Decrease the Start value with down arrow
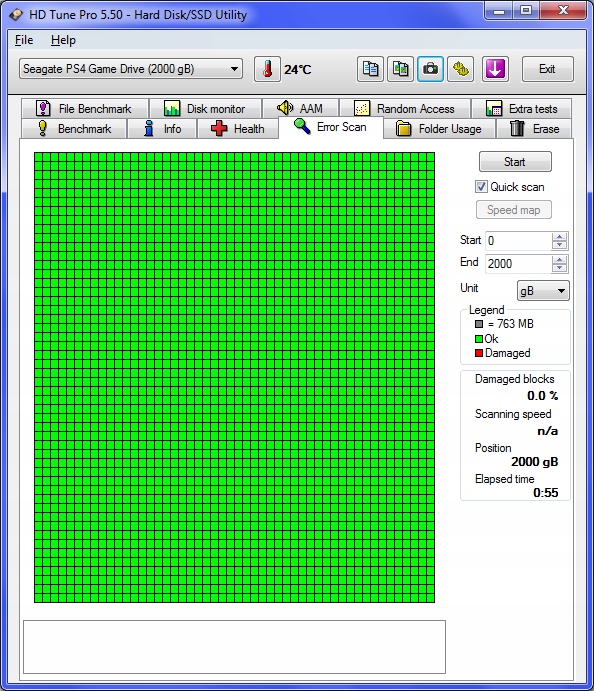The width and height of the screenshot is (594, 691). click(x=560, y=245)
